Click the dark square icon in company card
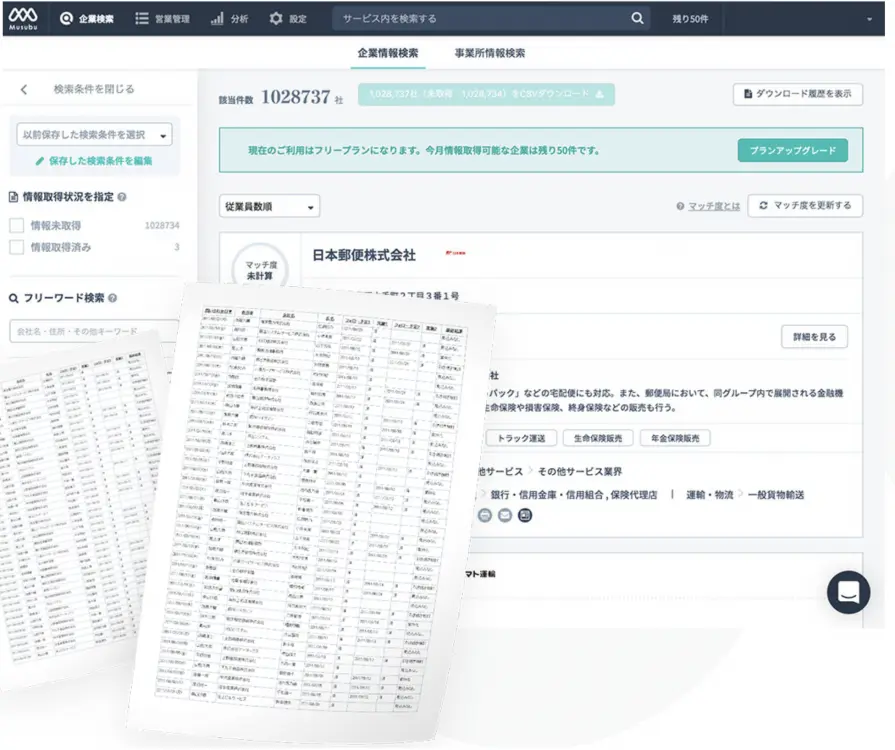This screenshot has width=895, height=750. pos(525,515)
